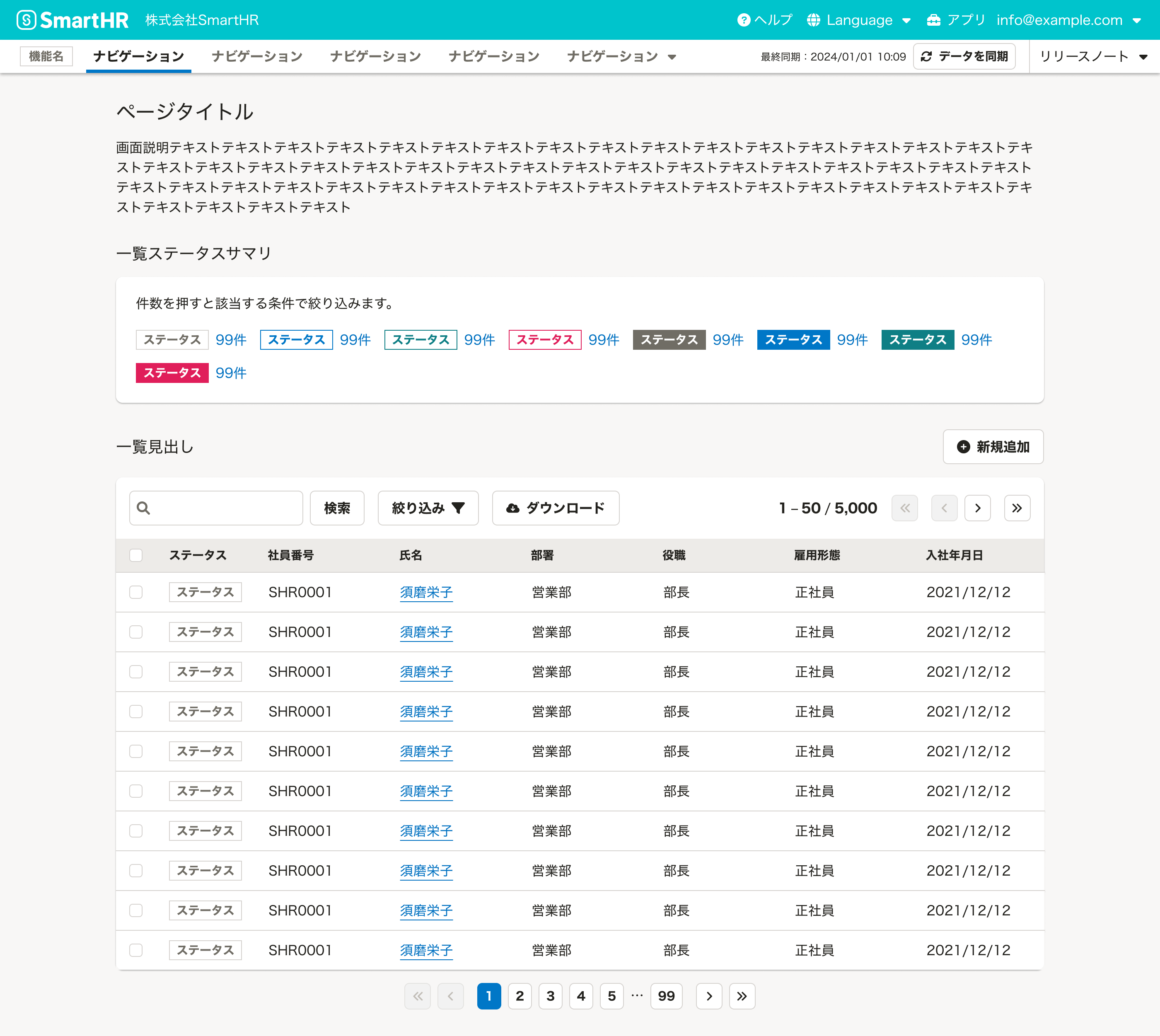
Task: Click the cloud download button
Action: 556,508
